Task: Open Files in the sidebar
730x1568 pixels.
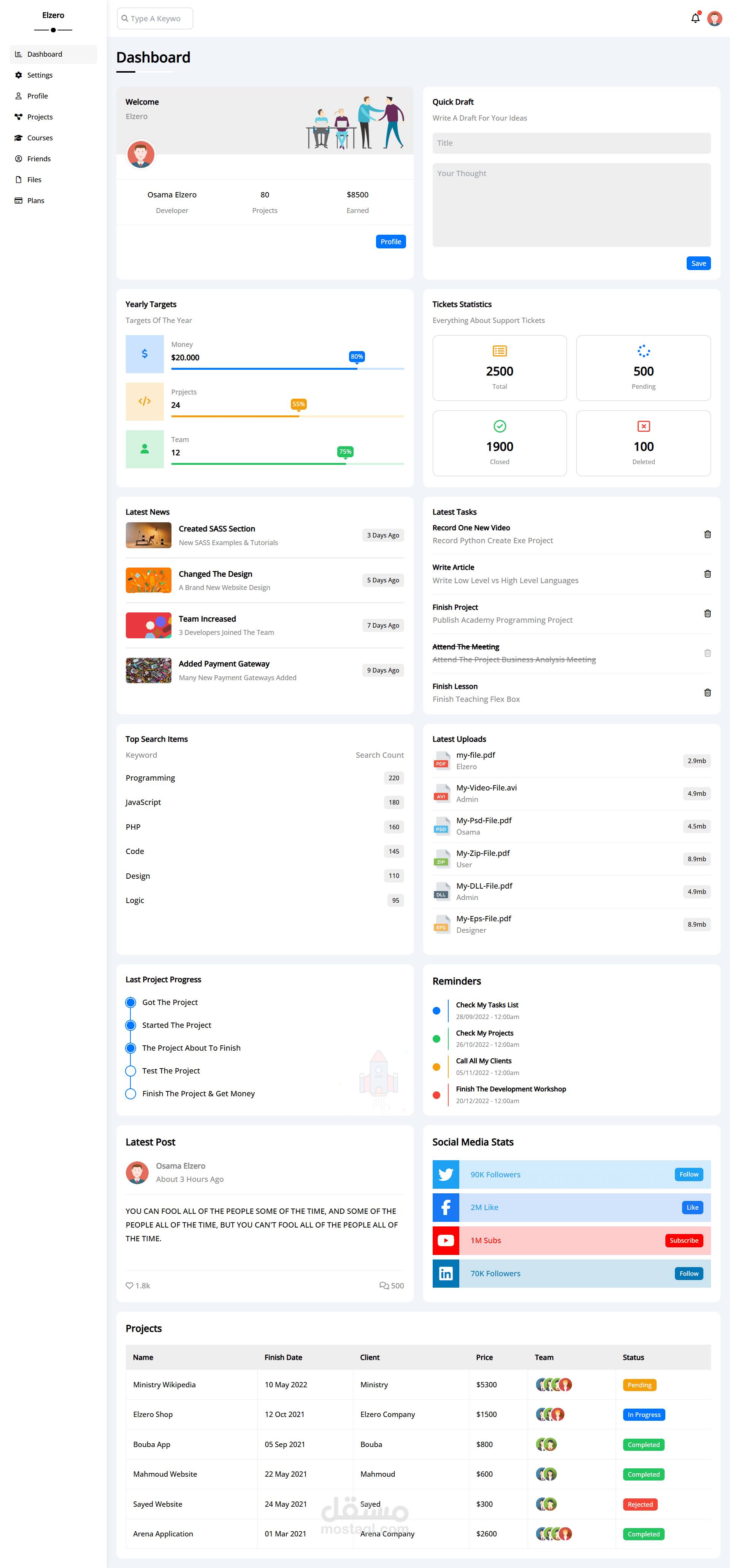Action: pos(54,180)
